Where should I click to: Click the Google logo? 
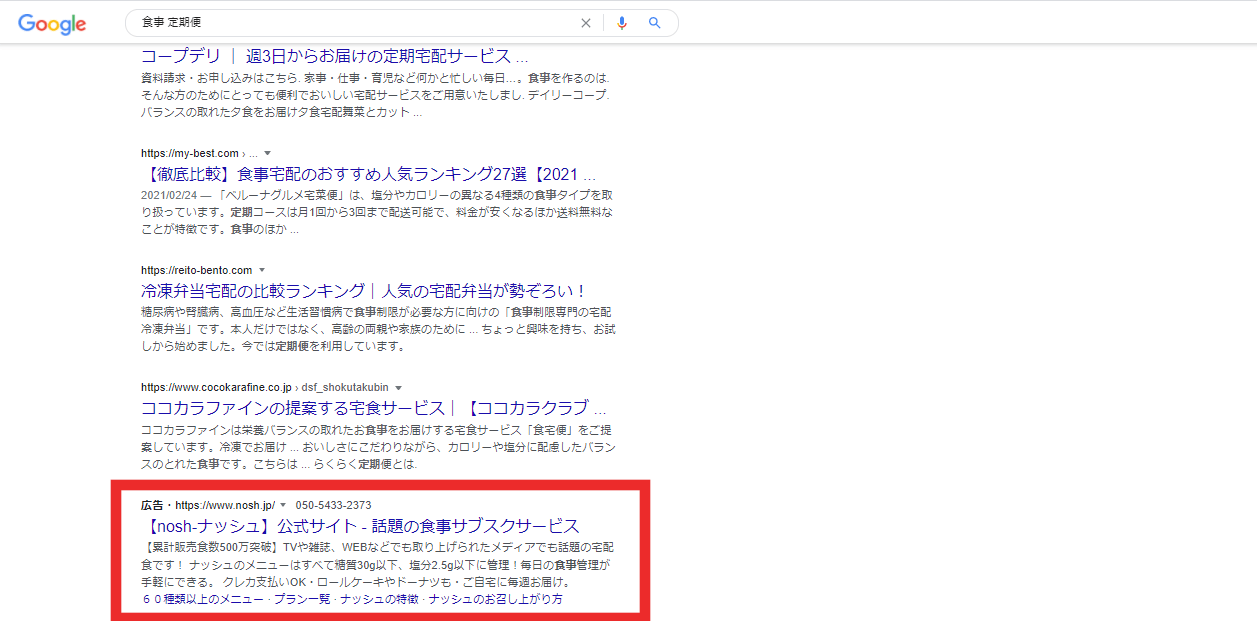[52, 24]
